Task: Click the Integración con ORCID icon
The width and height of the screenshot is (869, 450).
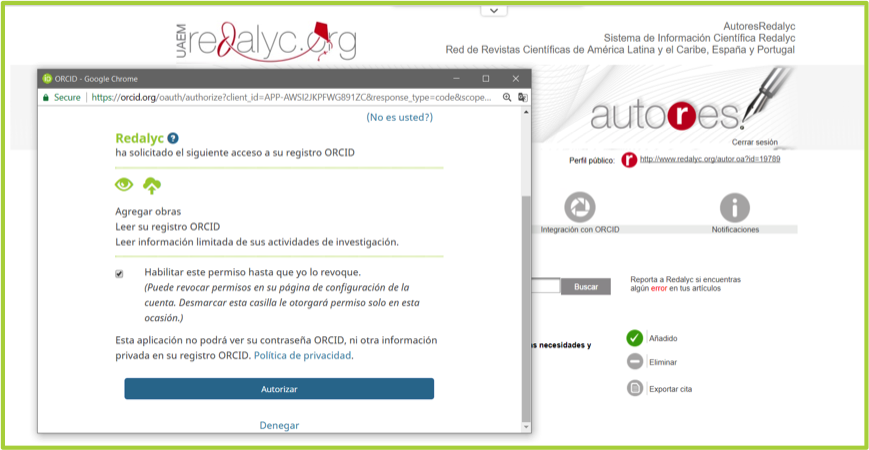Action: pyautogui.click(x=579, y=207)
